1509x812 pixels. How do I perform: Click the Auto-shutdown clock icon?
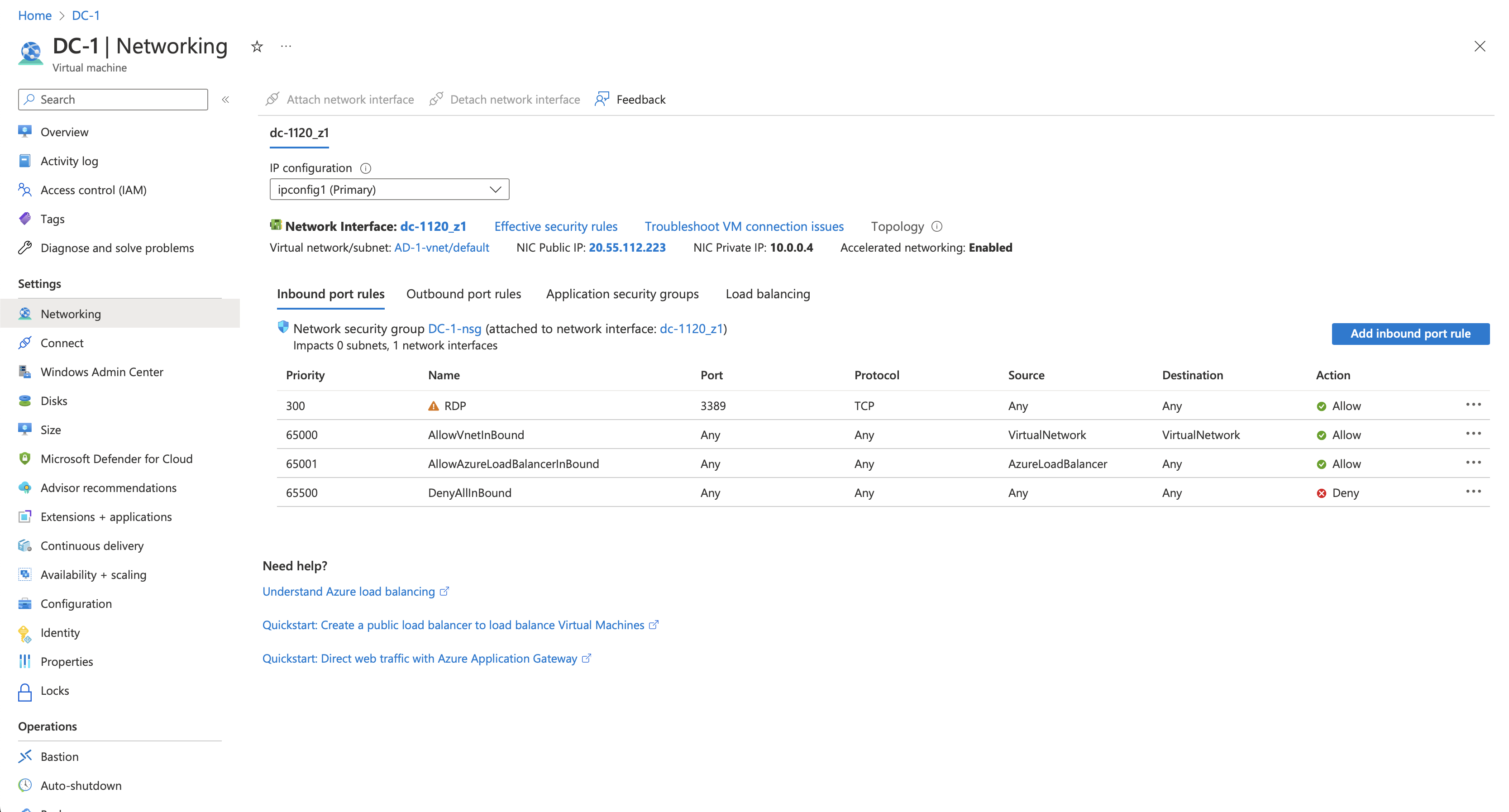tap(24, 785)
